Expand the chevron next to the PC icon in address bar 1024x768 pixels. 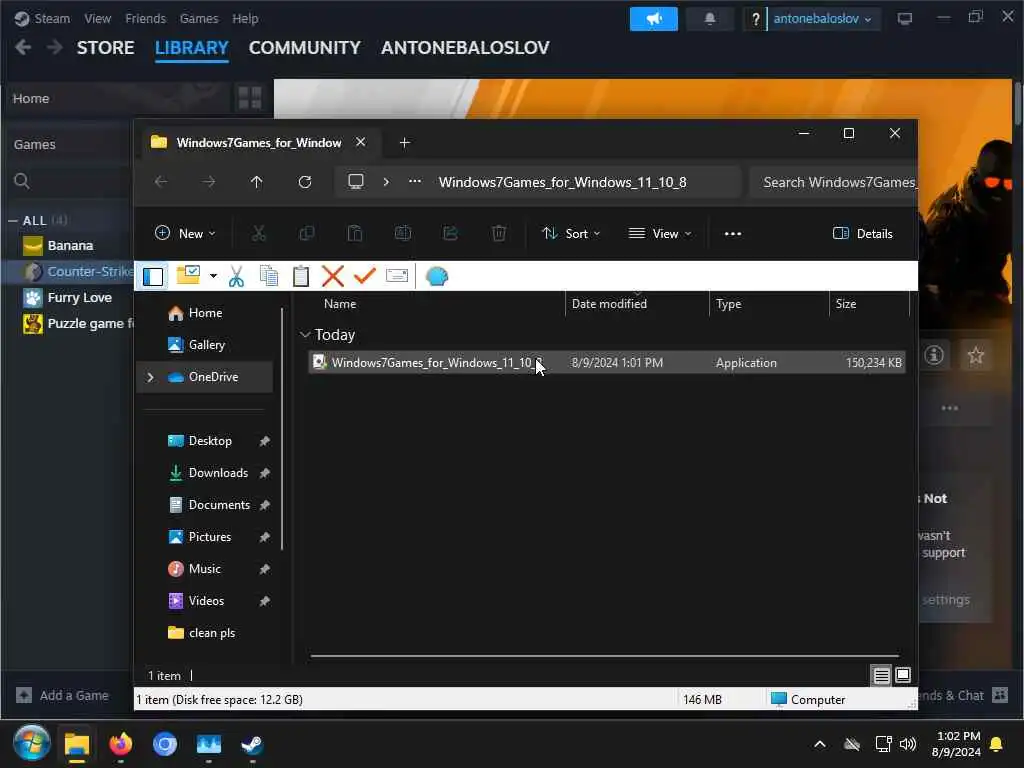[x=386, y=182]
